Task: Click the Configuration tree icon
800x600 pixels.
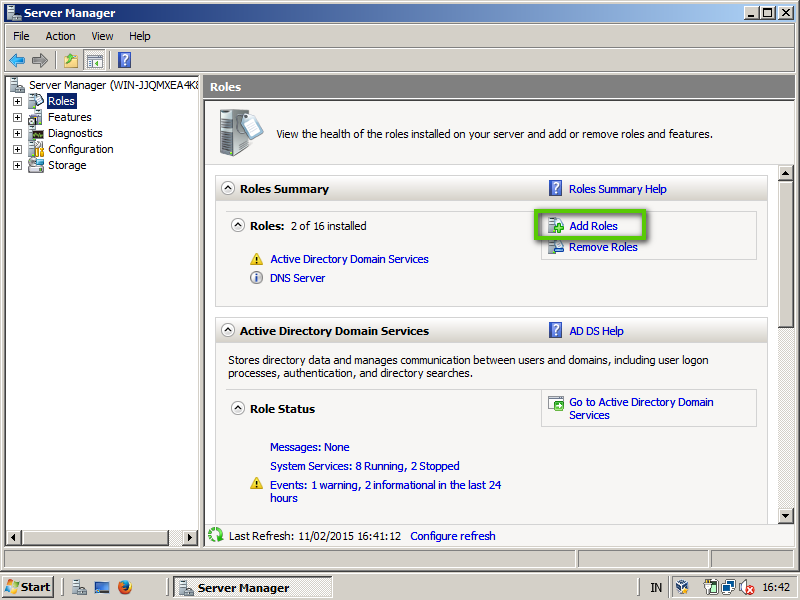Action: [x=36, y=149]
